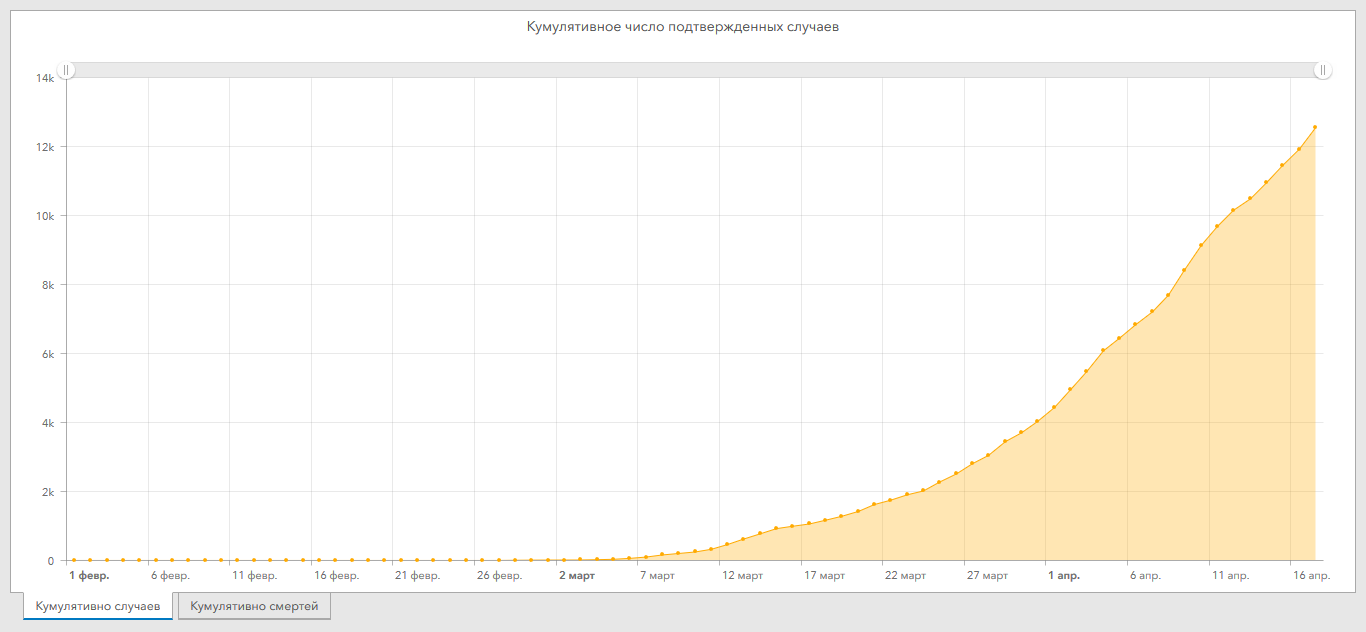The width and height of the screenshot is (1366, 632).
Task: Click the data point above 27 март
Action: (x=972, y=463)
